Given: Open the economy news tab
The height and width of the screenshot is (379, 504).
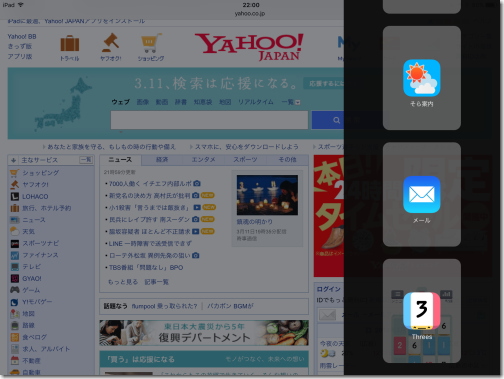Looking at the screenshot, I should pyautogui.click(x=162, y=160).
